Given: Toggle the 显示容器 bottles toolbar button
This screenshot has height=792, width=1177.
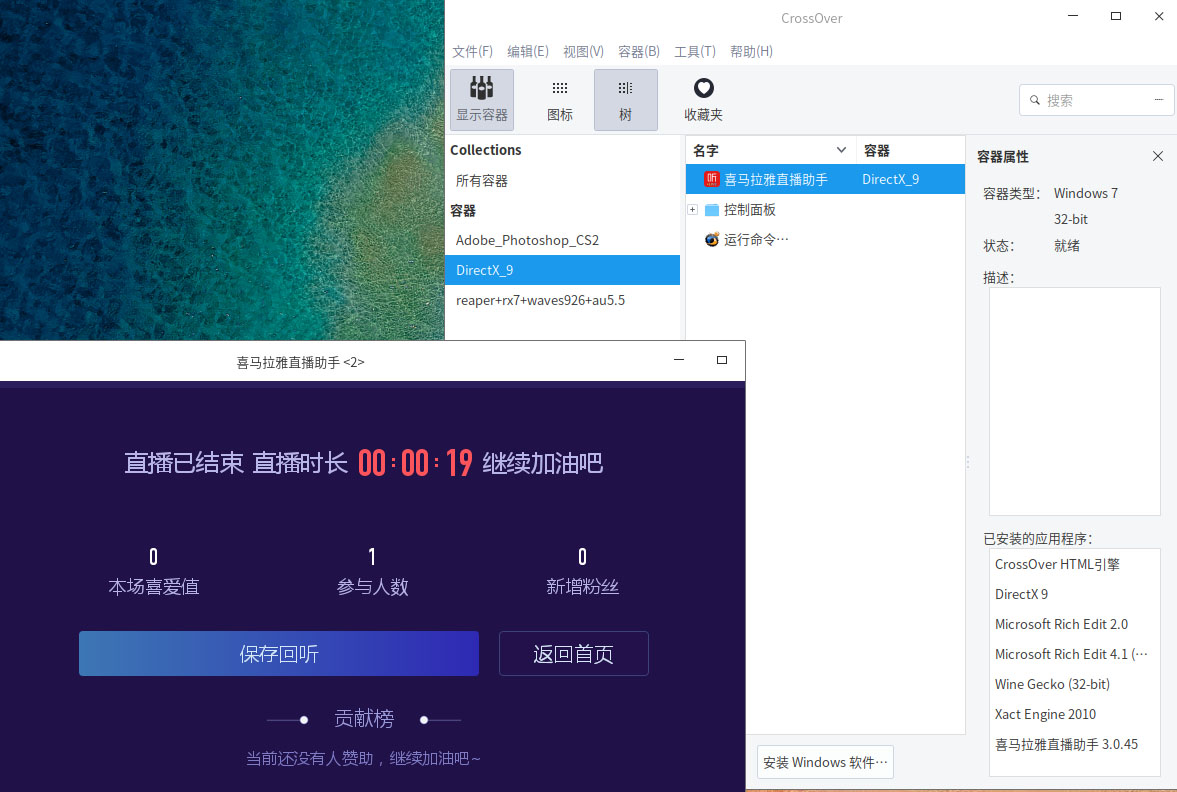Looking at the screenshot, I should point(482,99).
